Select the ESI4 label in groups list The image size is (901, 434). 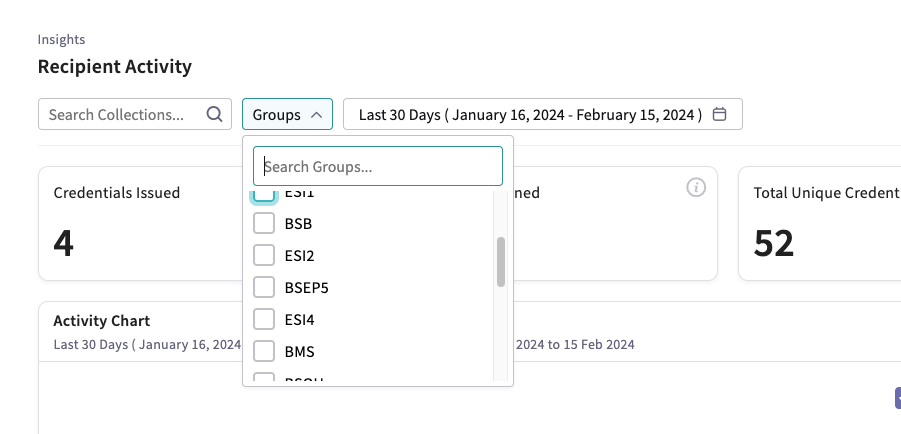[x=299, y=320]
